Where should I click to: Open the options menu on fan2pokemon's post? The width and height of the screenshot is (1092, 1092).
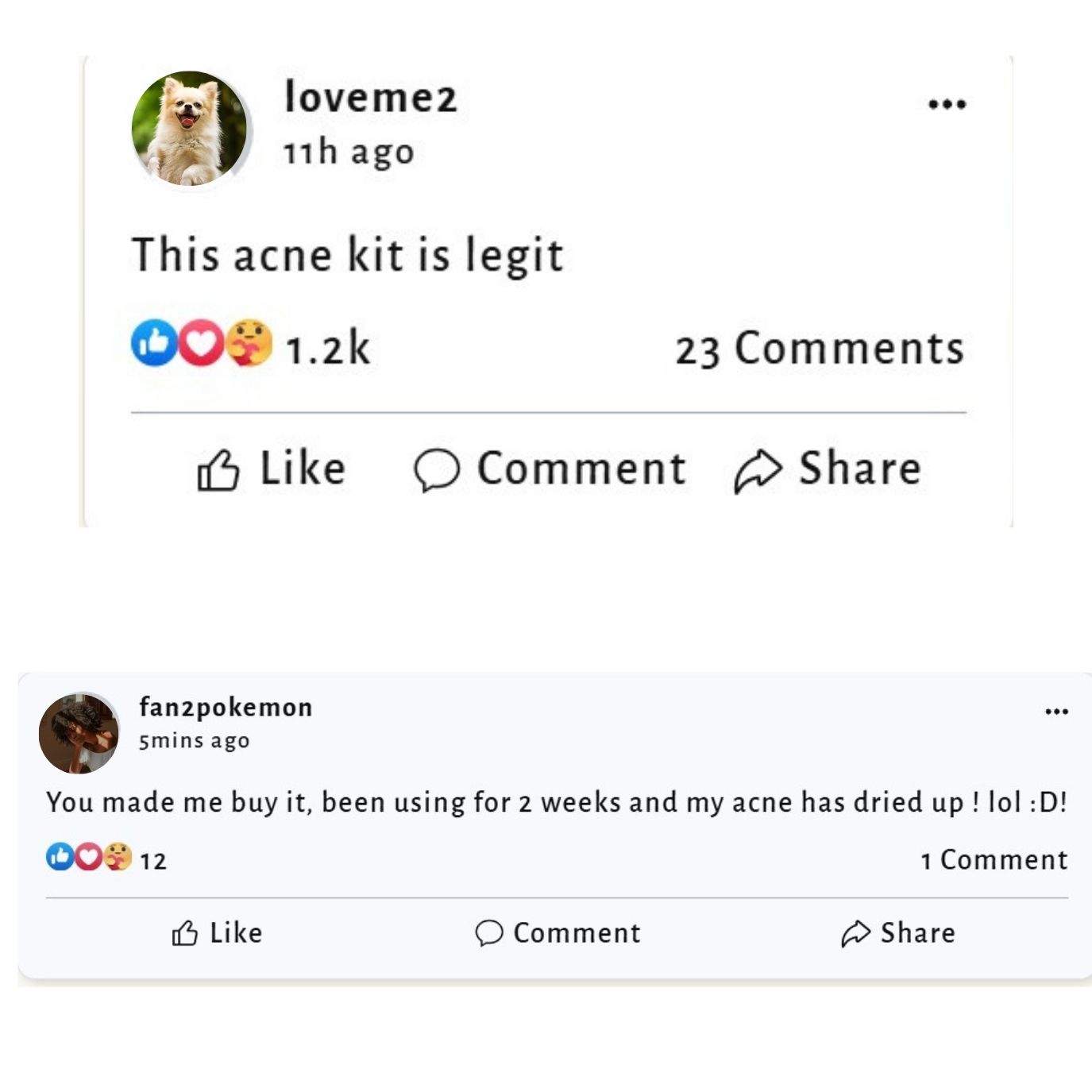coord(1056,712)
